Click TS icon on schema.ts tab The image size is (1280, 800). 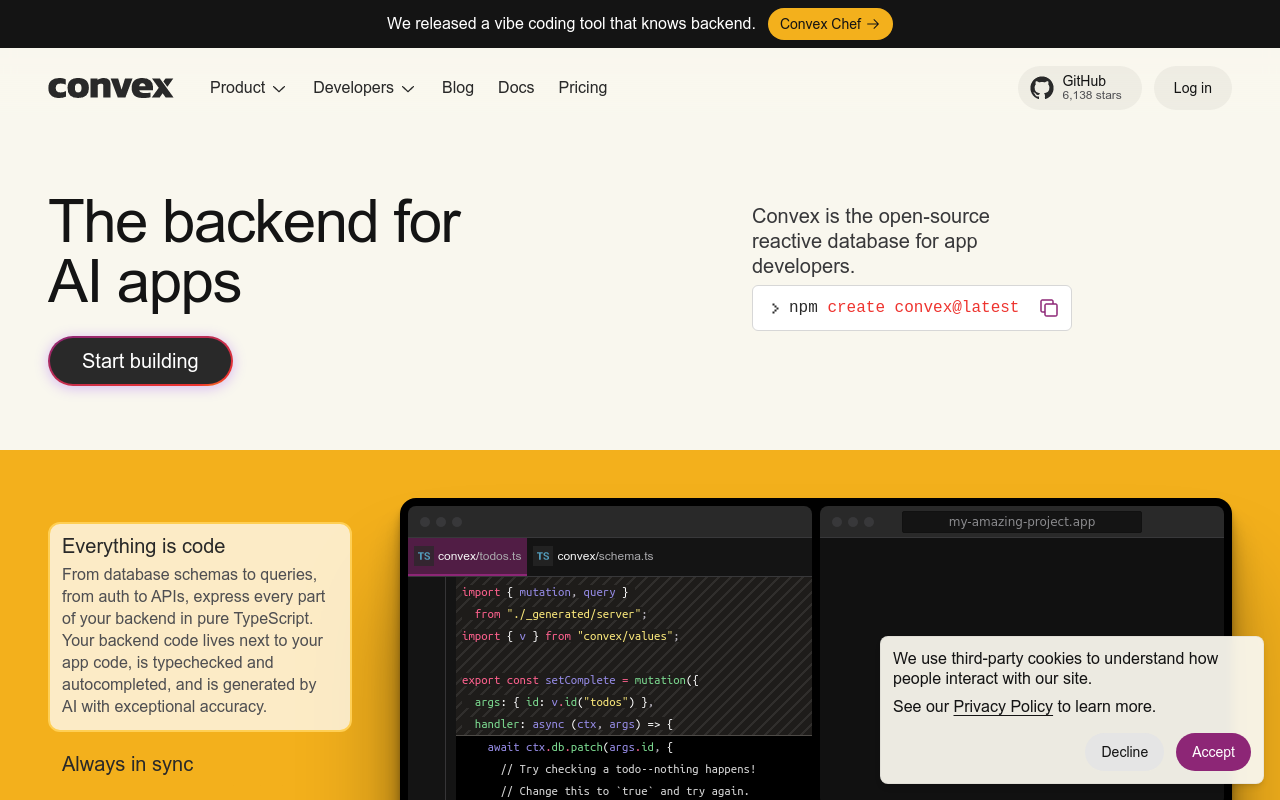pos(543,556)
